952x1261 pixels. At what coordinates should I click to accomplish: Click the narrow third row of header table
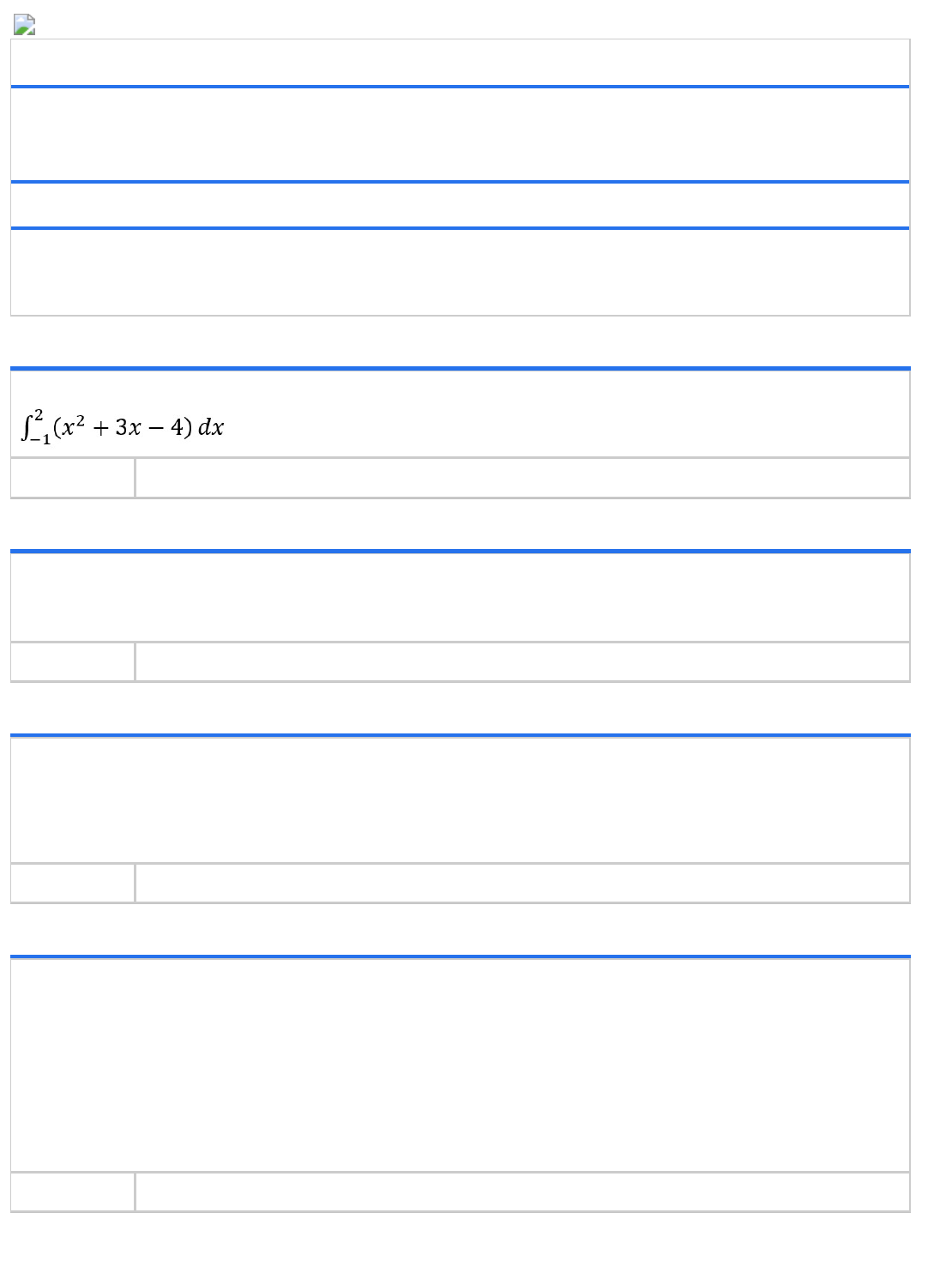pos(460,205)
